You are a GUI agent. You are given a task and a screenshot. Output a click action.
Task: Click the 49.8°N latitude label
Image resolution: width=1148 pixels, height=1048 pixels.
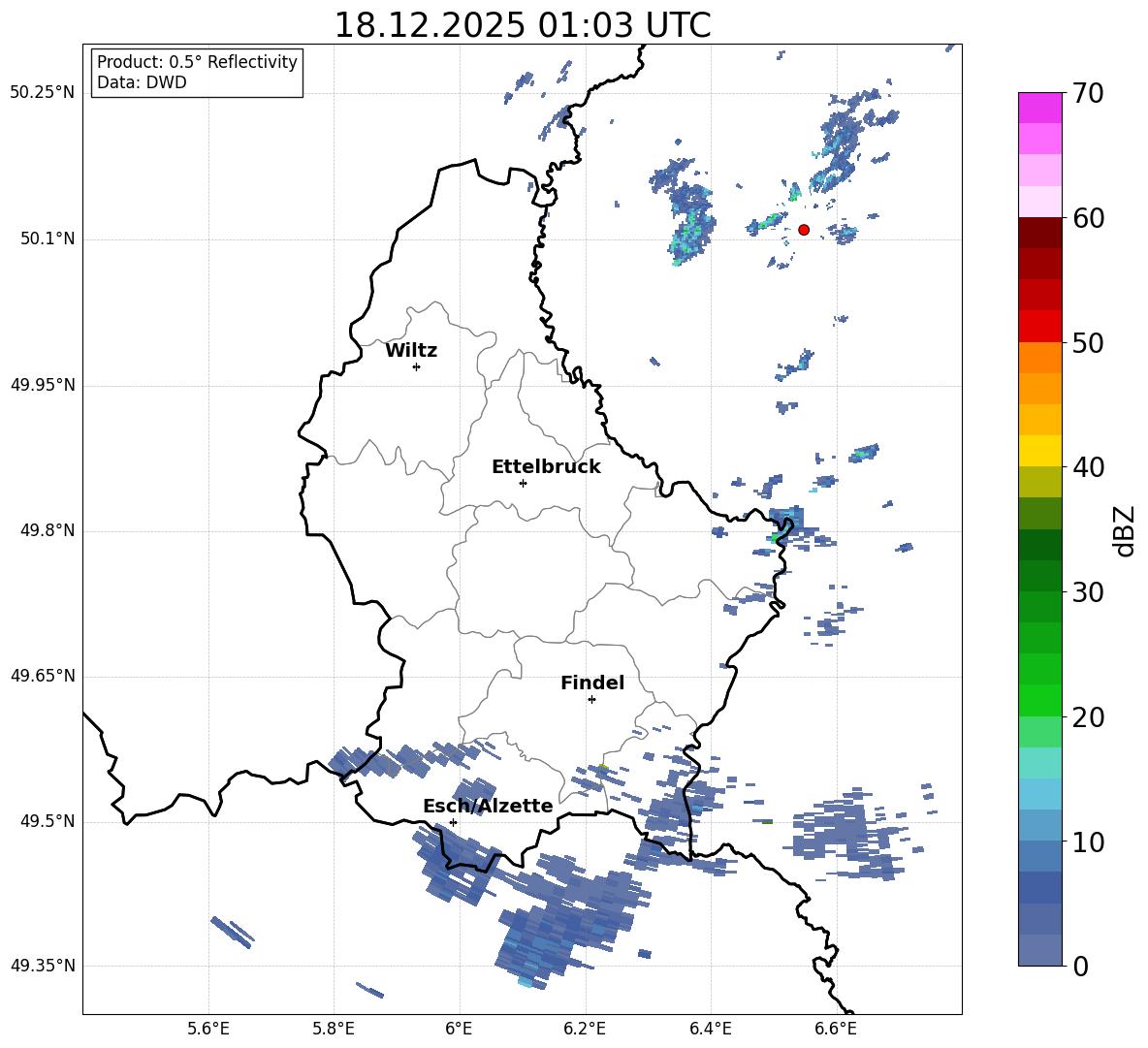(x=48, y=530)
